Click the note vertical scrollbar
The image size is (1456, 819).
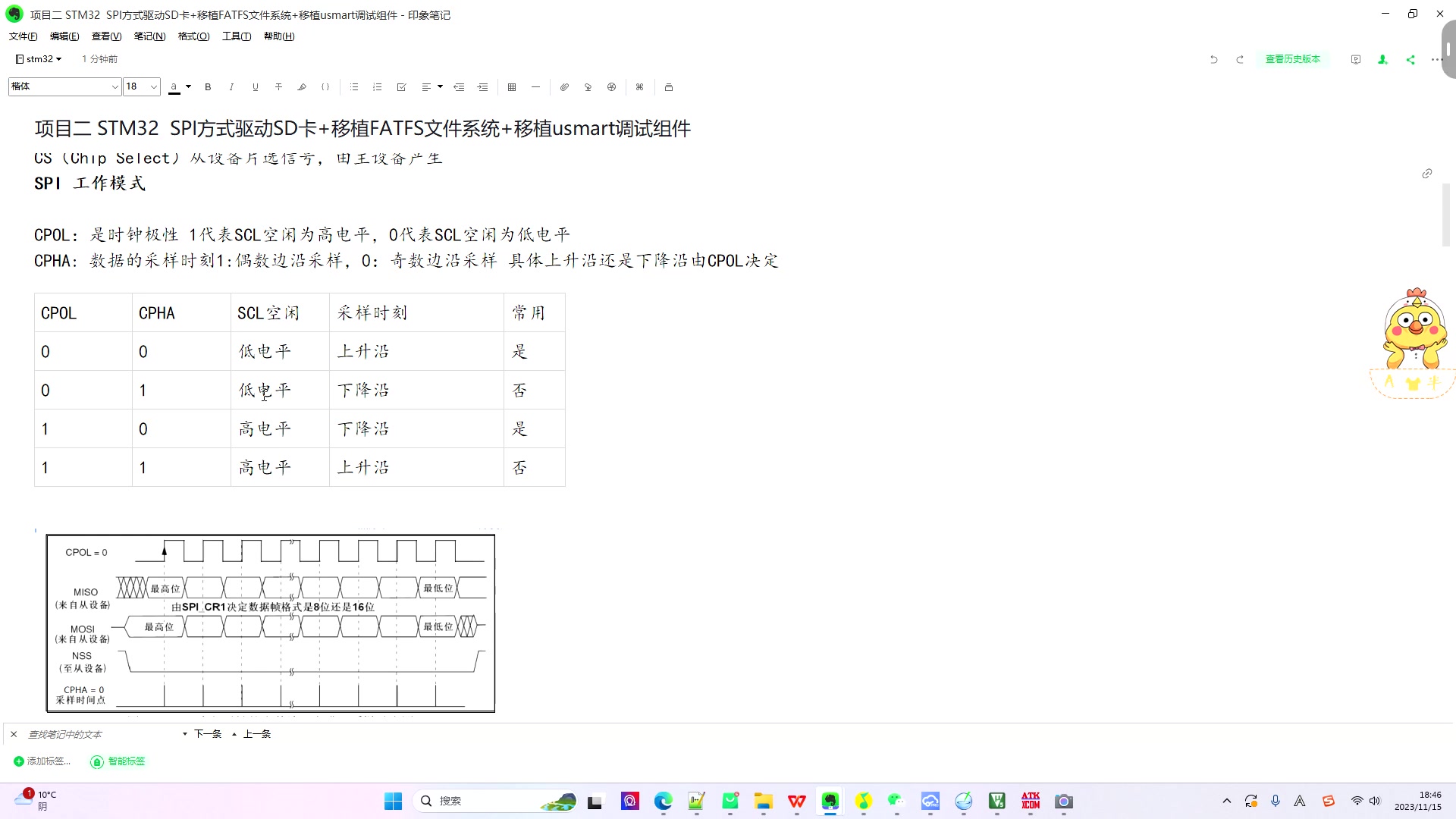pos(1446,215)
